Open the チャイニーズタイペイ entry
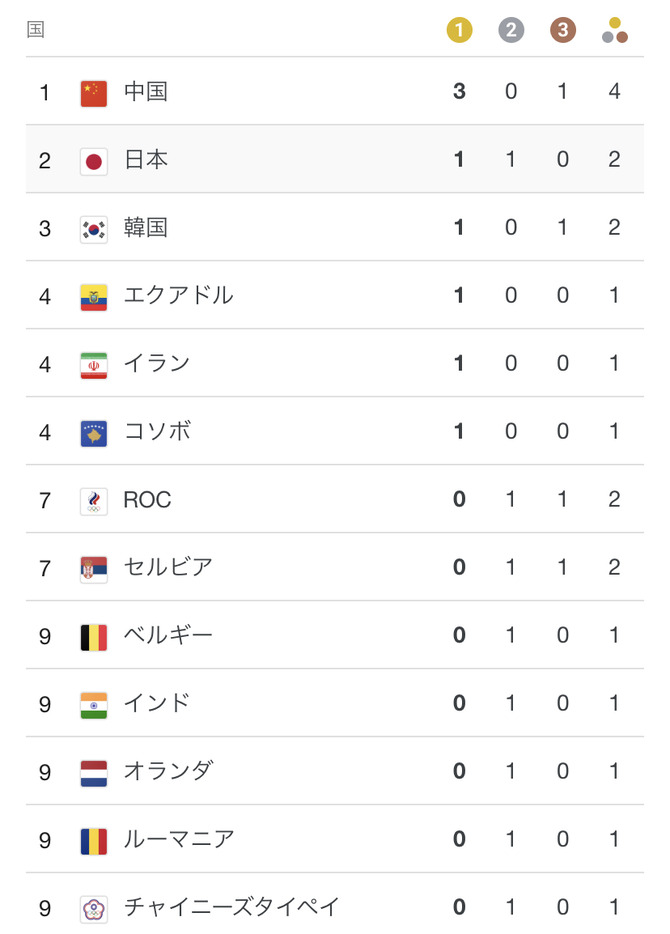Screen dimensions: 670x934 (x=232, y=908)
